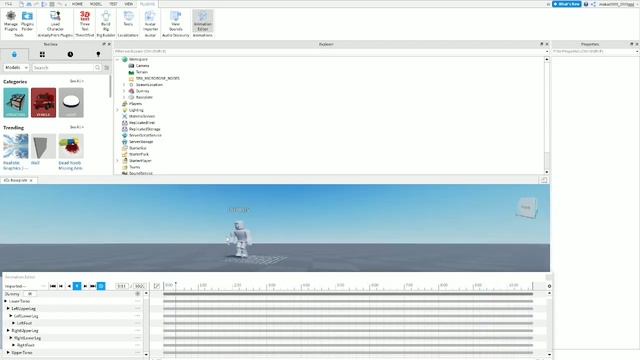Screen dimensions: 640x360
Task: Open the Build Rig tool
Action: coord(106,21)
